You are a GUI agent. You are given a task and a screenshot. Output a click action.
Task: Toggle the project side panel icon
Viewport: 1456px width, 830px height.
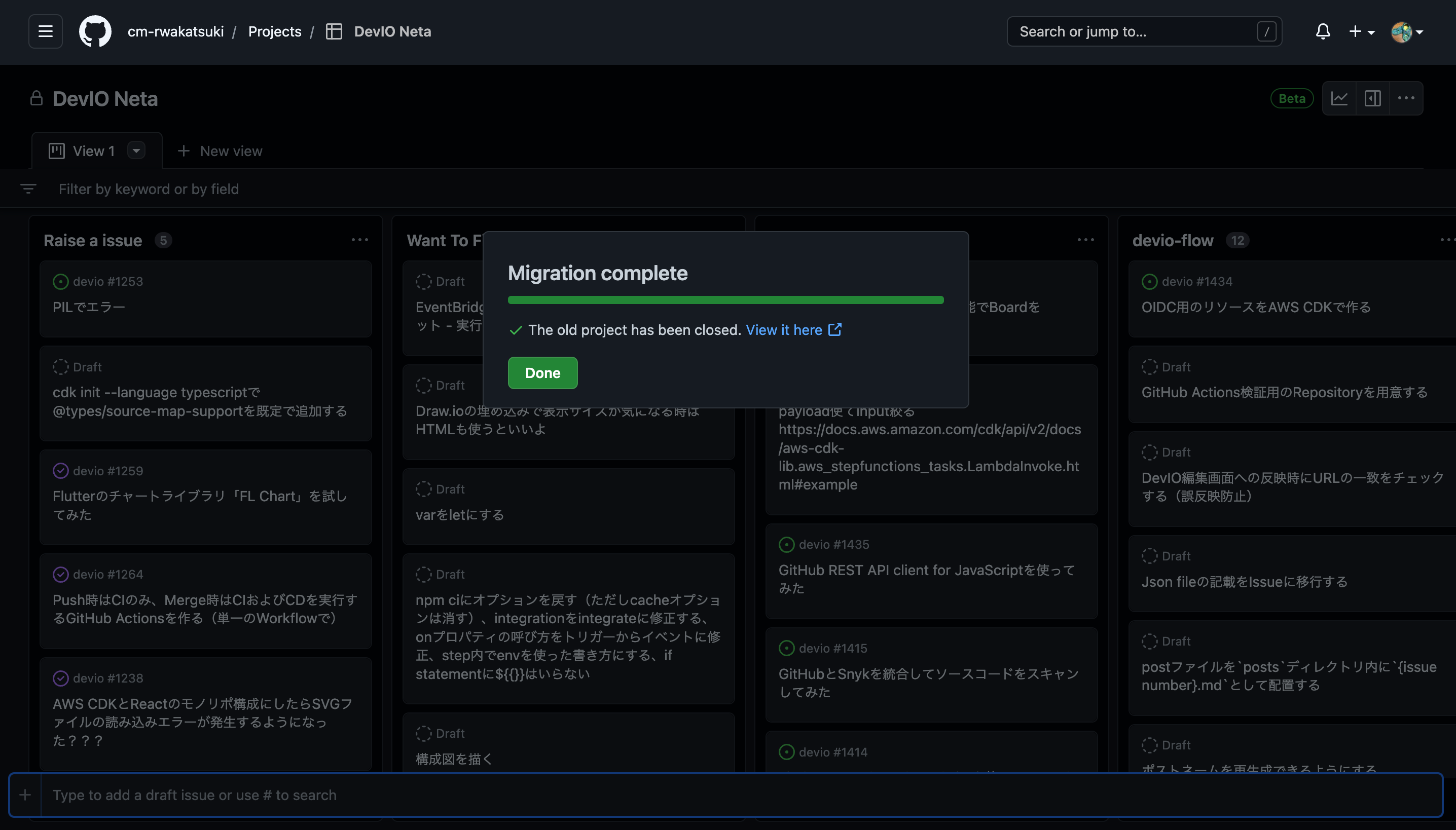tap(1372, 99)
